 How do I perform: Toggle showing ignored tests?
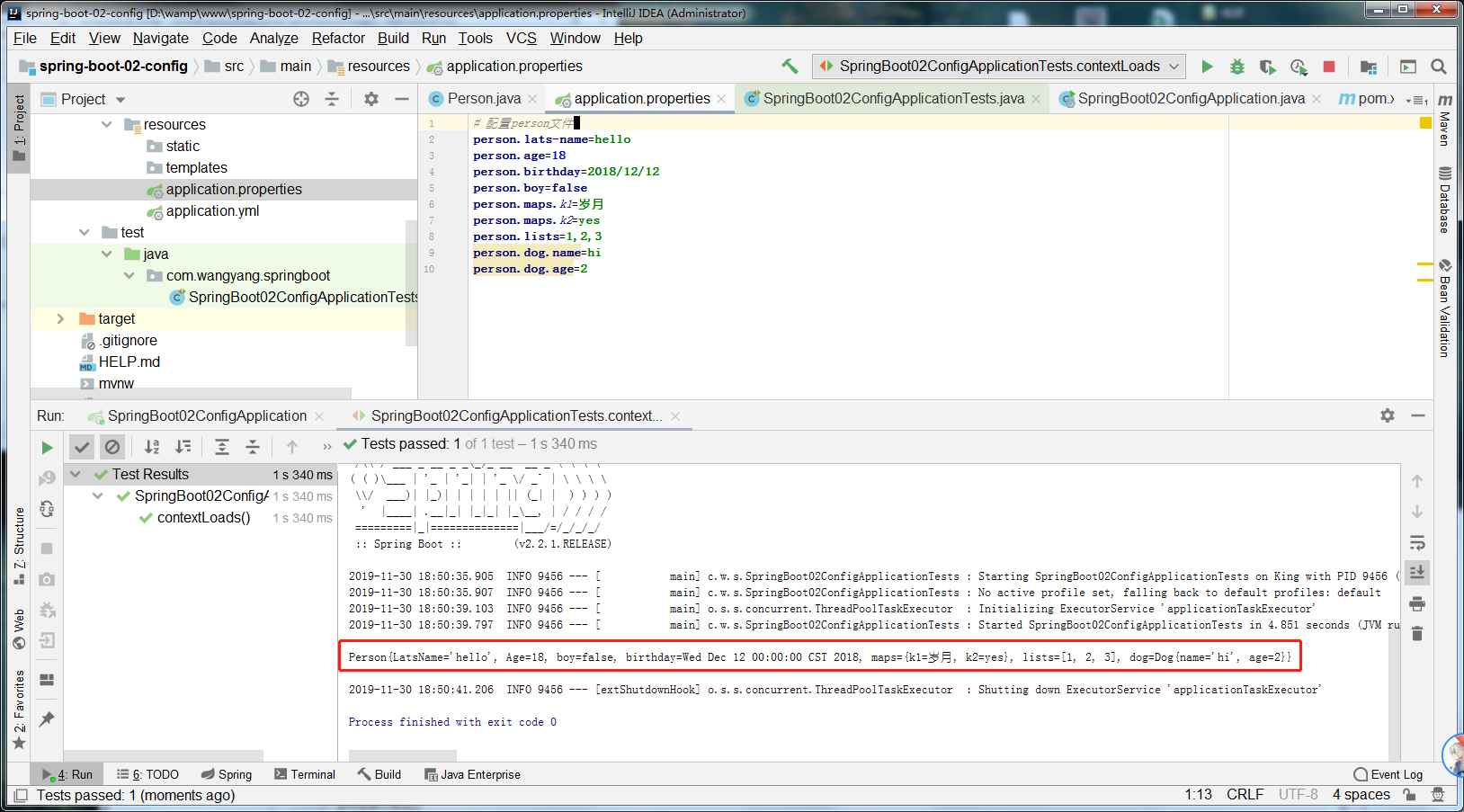click(x=112, y=447)
